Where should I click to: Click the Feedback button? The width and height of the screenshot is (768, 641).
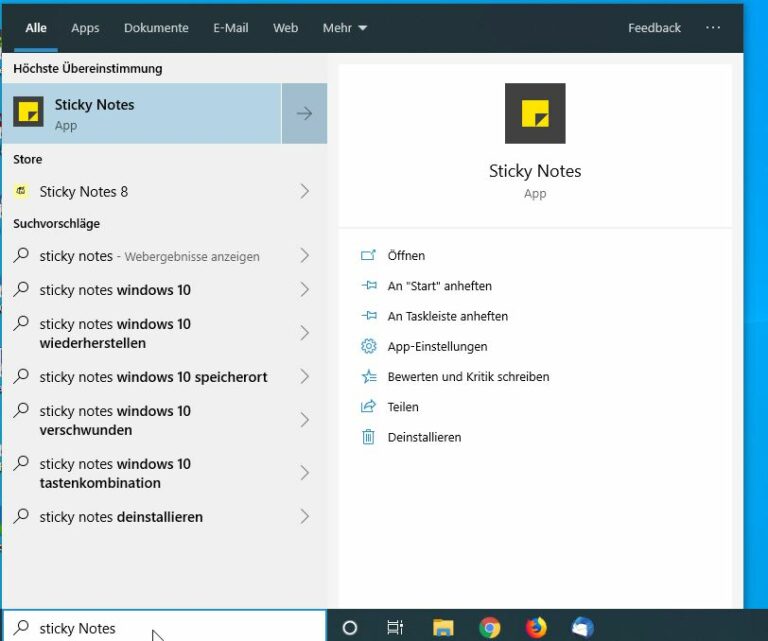pos(654,28)
